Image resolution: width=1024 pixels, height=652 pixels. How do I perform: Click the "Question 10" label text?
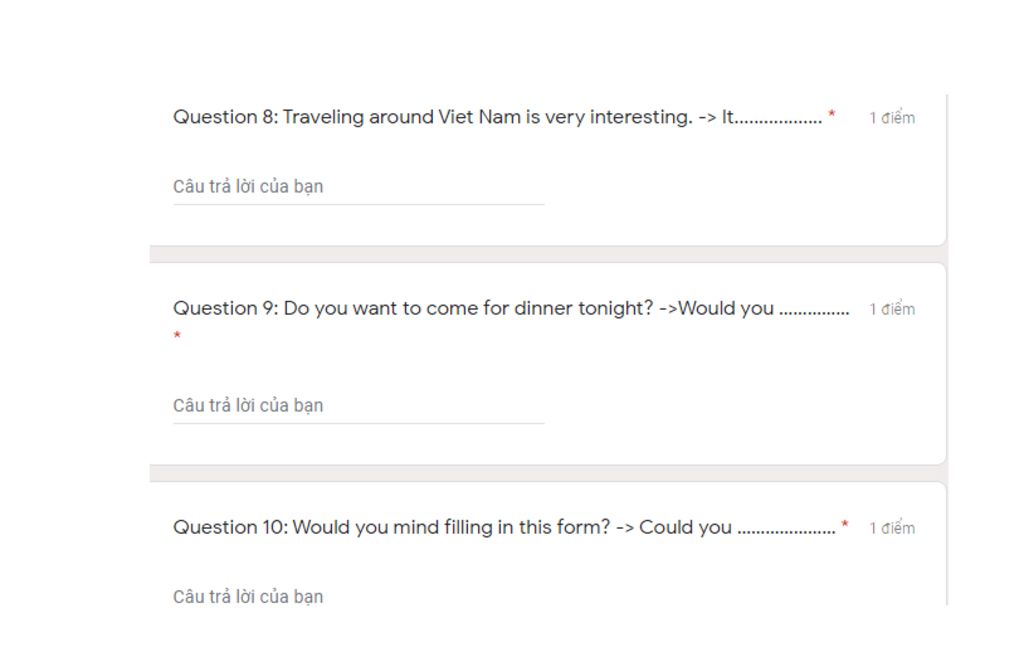coord(230,527)
